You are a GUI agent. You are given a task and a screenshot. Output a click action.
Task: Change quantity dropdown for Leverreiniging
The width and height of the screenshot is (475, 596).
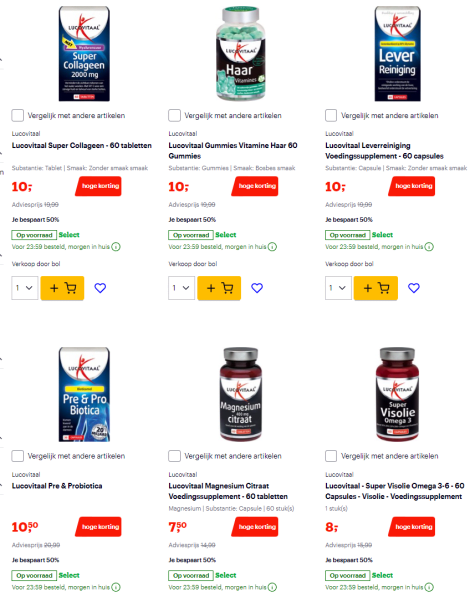click(x=338, y=288)
